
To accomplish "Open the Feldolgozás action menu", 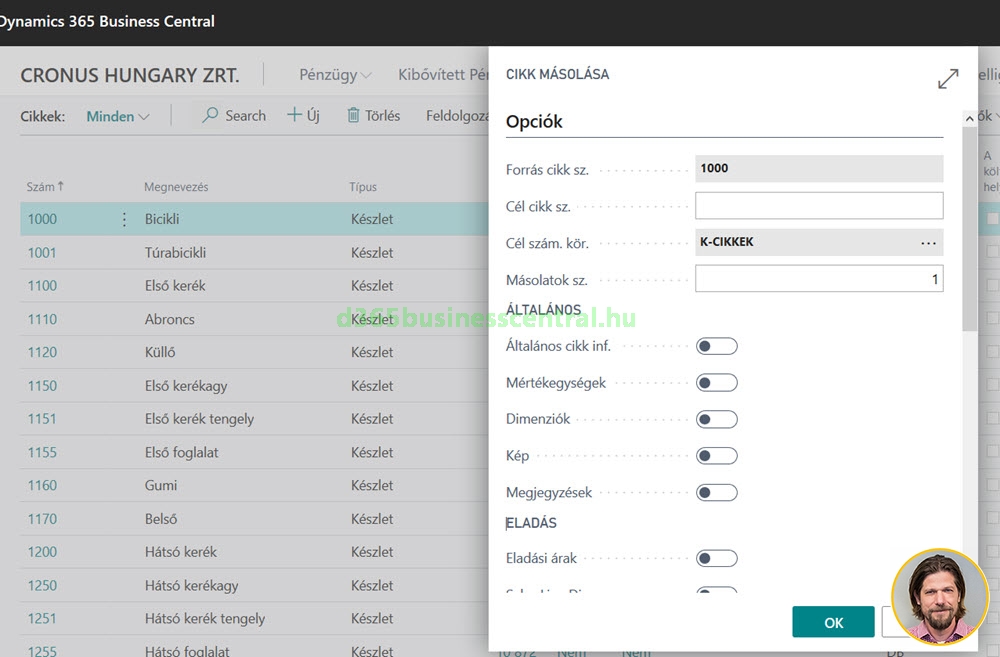I will click(456, 116).
